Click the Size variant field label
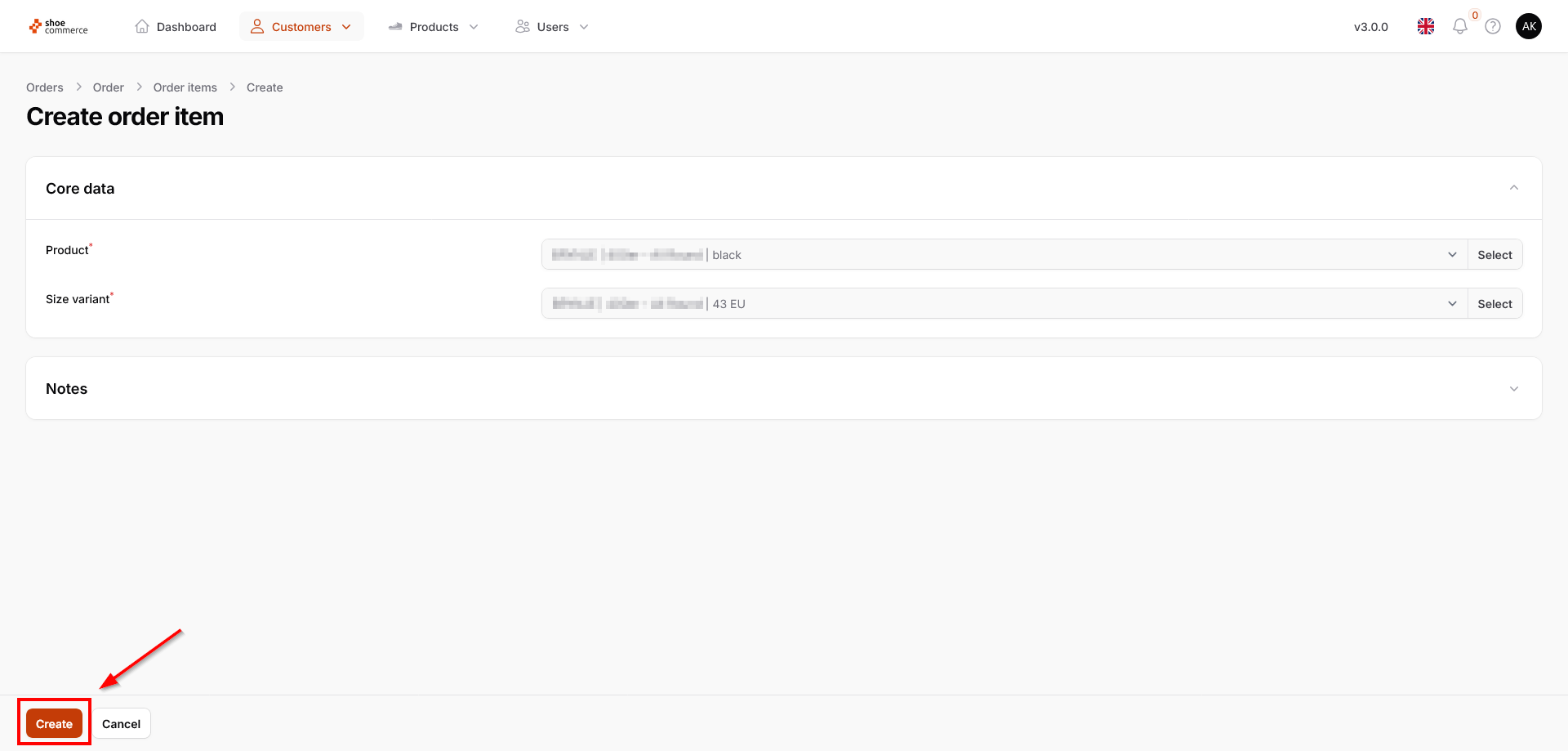The height and width of the screenshot is (751, 1568). click(78, 299)
